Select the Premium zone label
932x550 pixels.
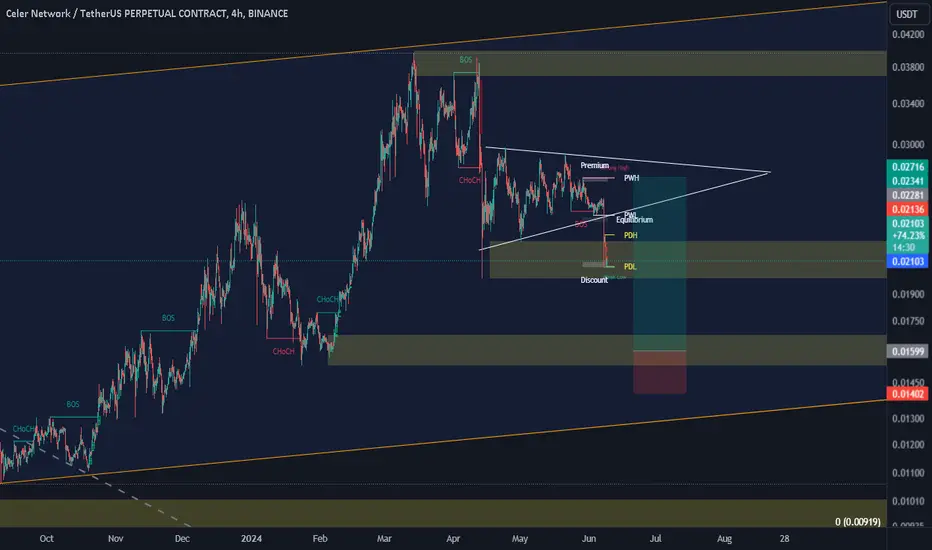point(594,165)
